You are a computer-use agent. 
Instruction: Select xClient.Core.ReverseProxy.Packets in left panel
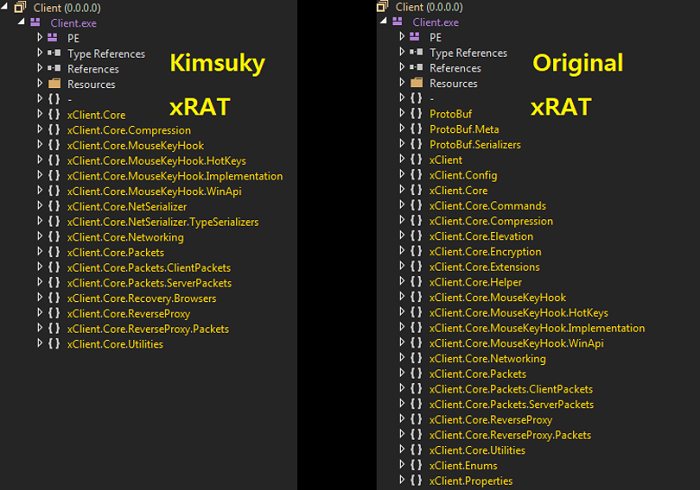[148, 328]
